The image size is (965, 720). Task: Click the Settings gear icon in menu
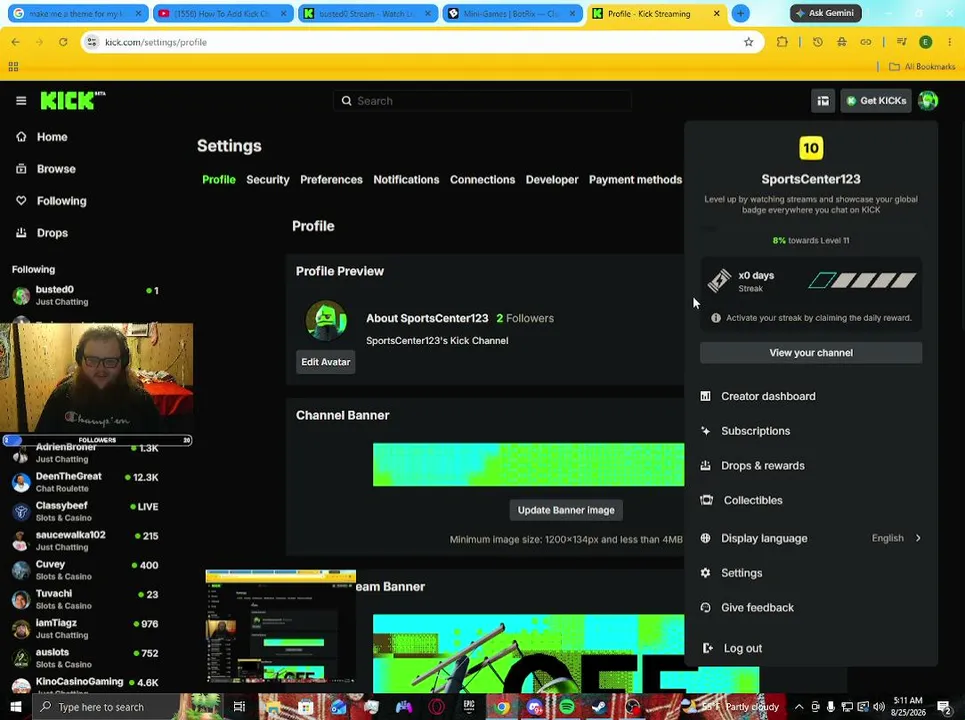point(705,573)
